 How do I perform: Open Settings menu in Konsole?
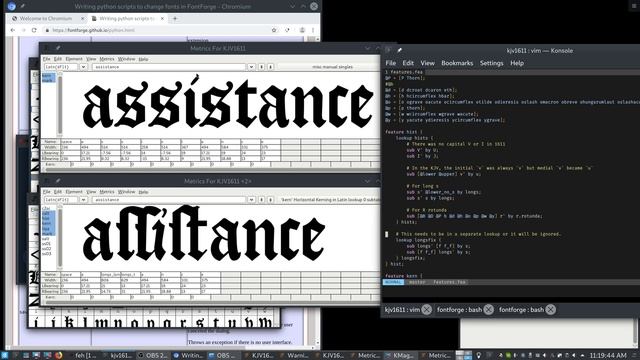click(491, 63)
